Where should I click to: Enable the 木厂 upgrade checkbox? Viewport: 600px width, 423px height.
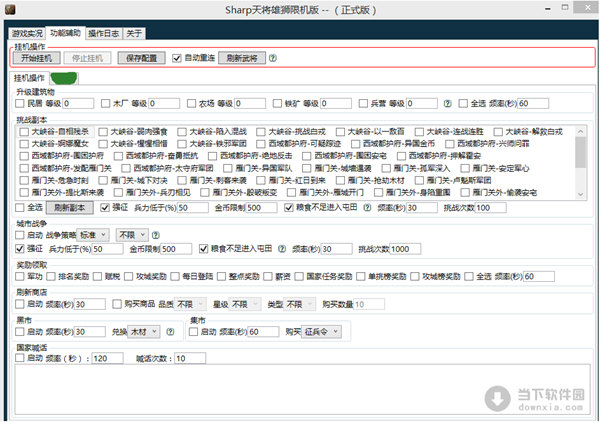tap(105, 103)
